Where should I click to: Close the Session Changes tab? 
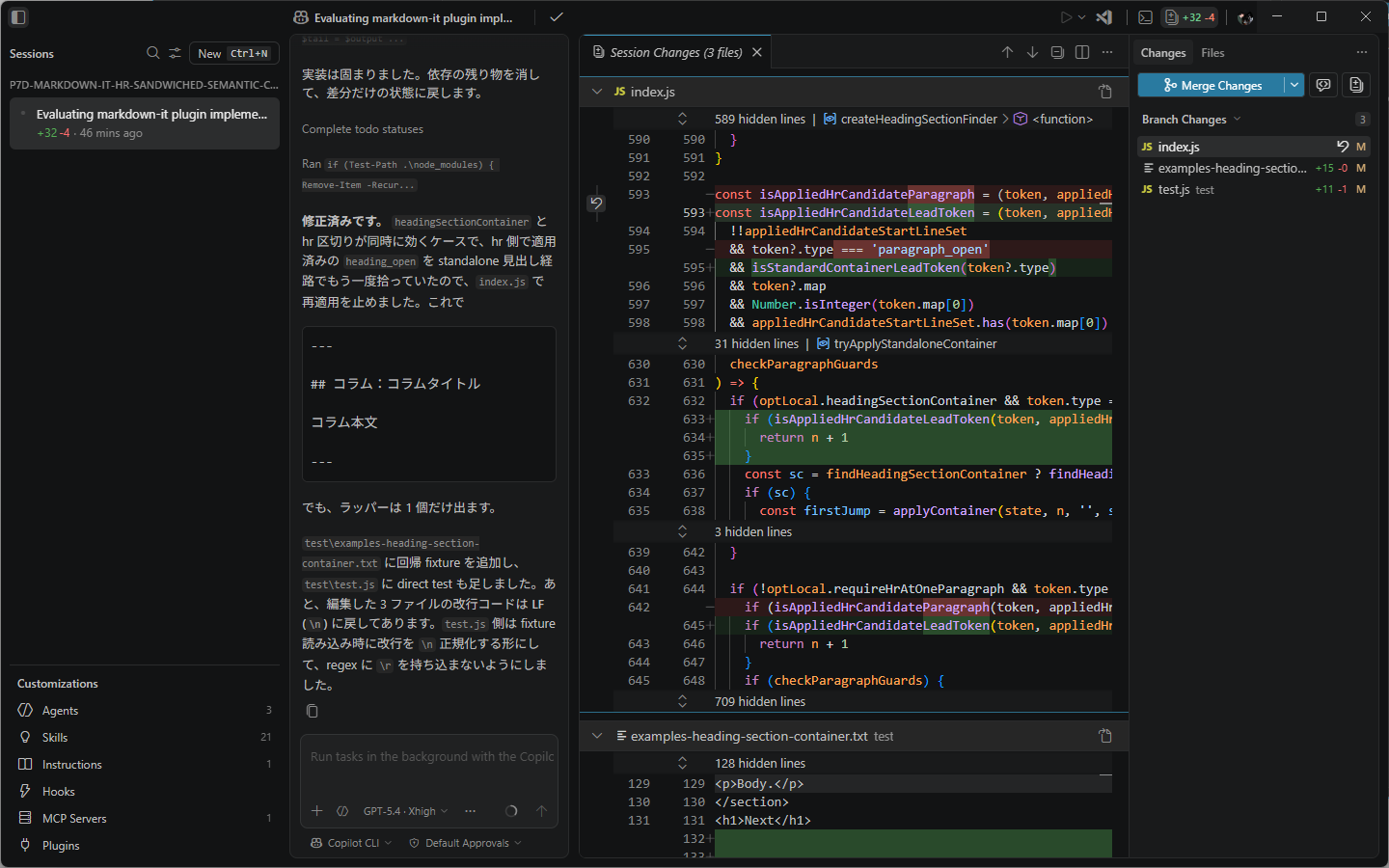[x=757, y=52]
